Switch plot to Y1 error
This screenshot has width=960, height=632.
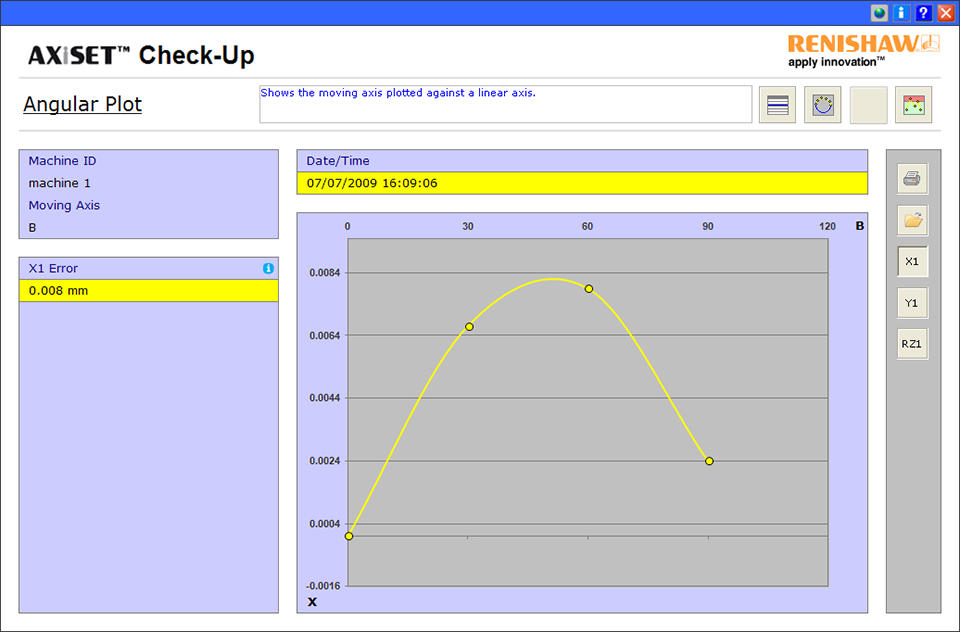[x=912, y=303]
